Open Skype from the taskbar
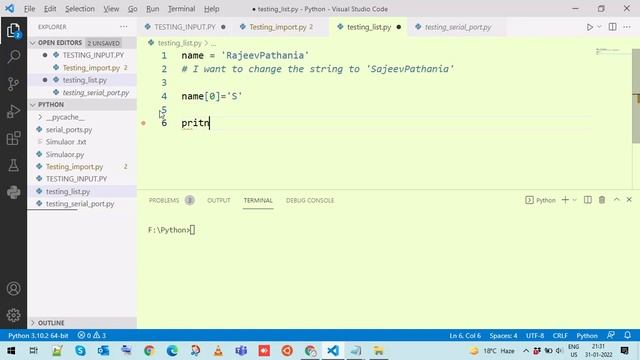Screen dimensions: 640x360 tap(80, 351)
